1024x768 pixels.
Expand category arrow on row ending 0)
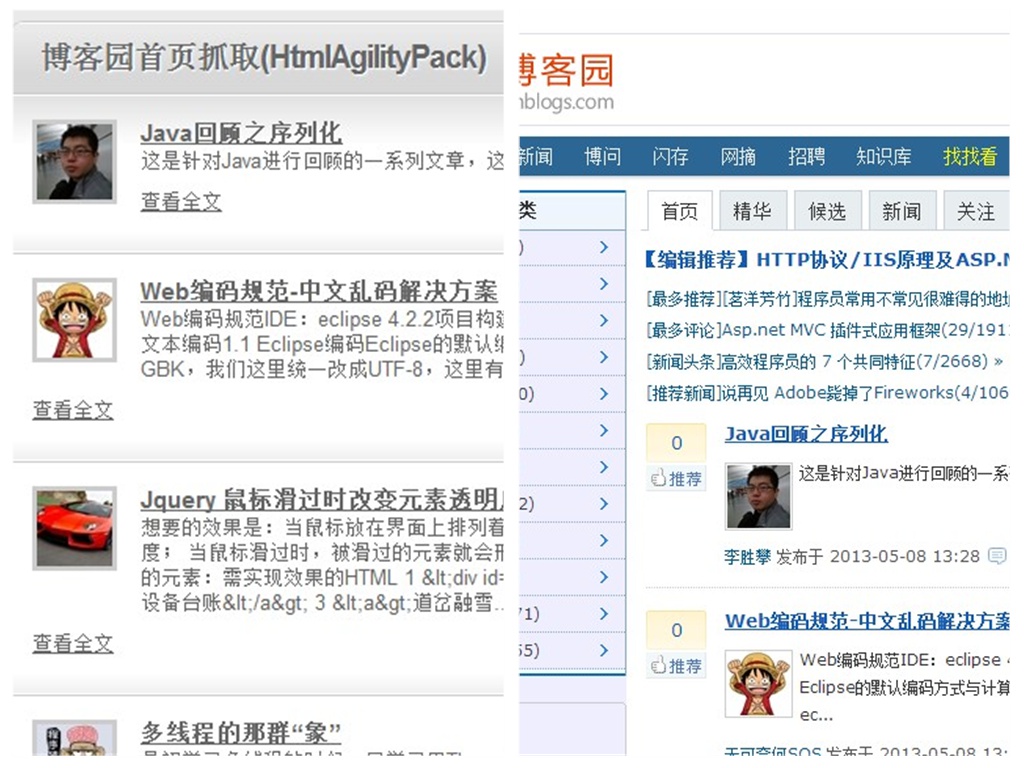point(604,394)
